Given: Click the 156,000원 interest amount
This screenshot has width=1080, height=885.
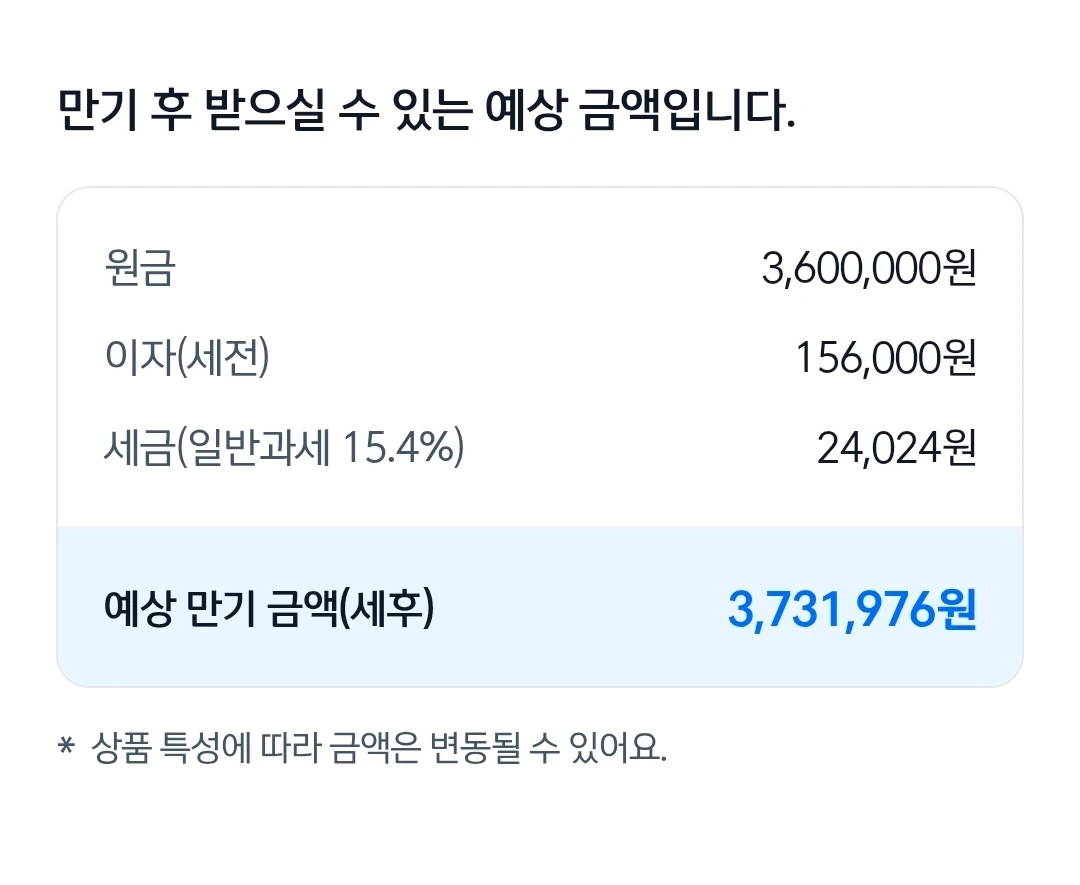Looking at the screenshot, I should 886,358.
